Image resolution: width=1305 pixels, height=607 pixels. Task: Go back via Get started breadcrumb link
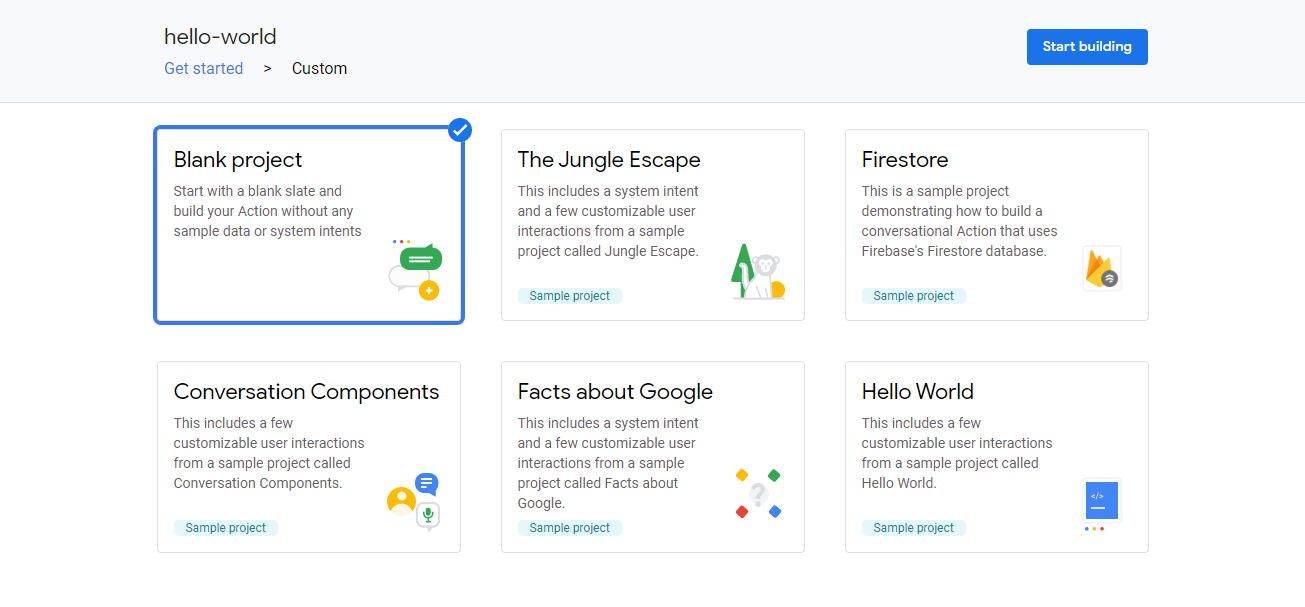click(204, 68)
